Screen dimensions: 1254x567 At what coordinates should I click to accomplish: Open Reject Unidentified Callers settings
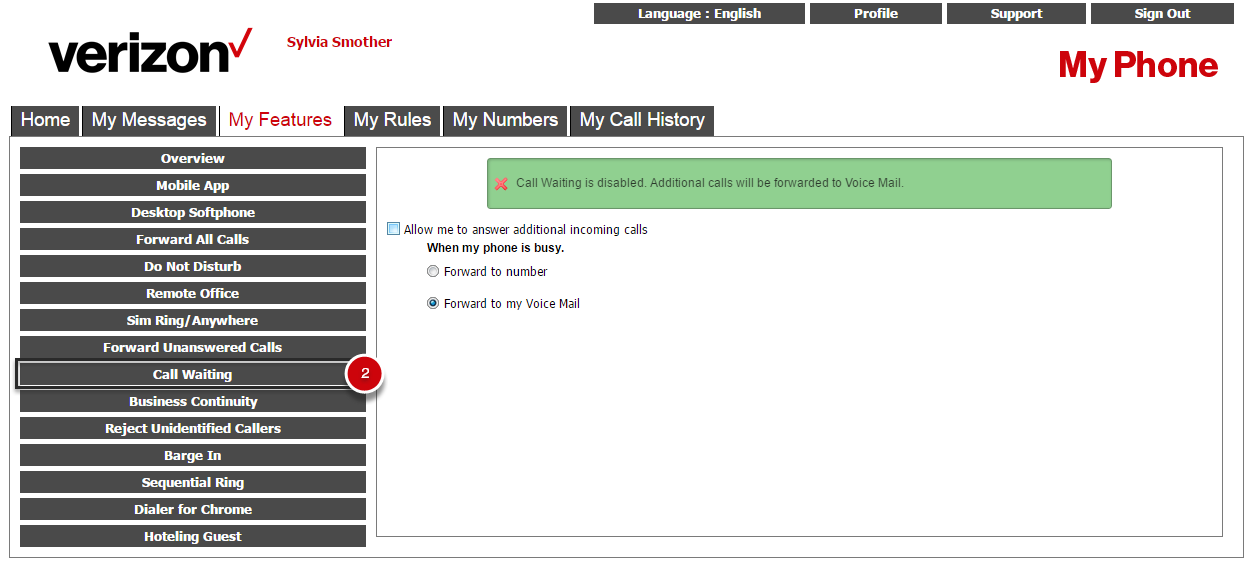[x=193, y=428]
